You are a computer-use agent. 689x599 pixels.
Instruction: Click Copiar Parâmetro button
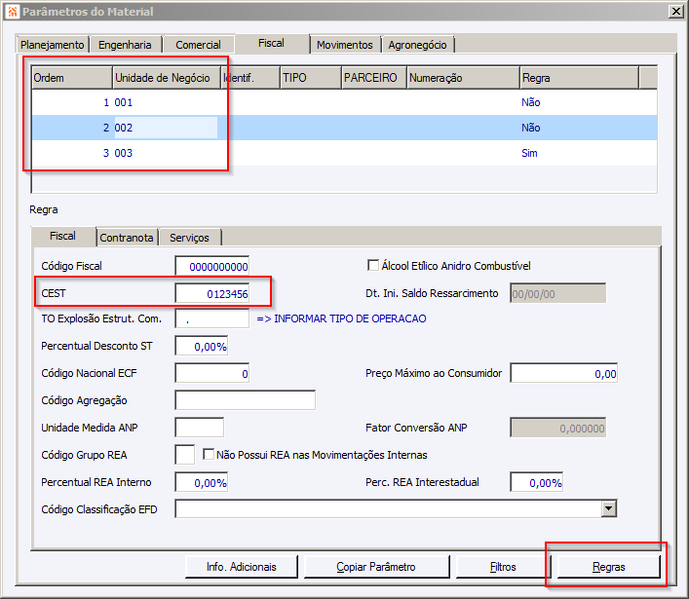pyautogui.click(x=376, y=567)
